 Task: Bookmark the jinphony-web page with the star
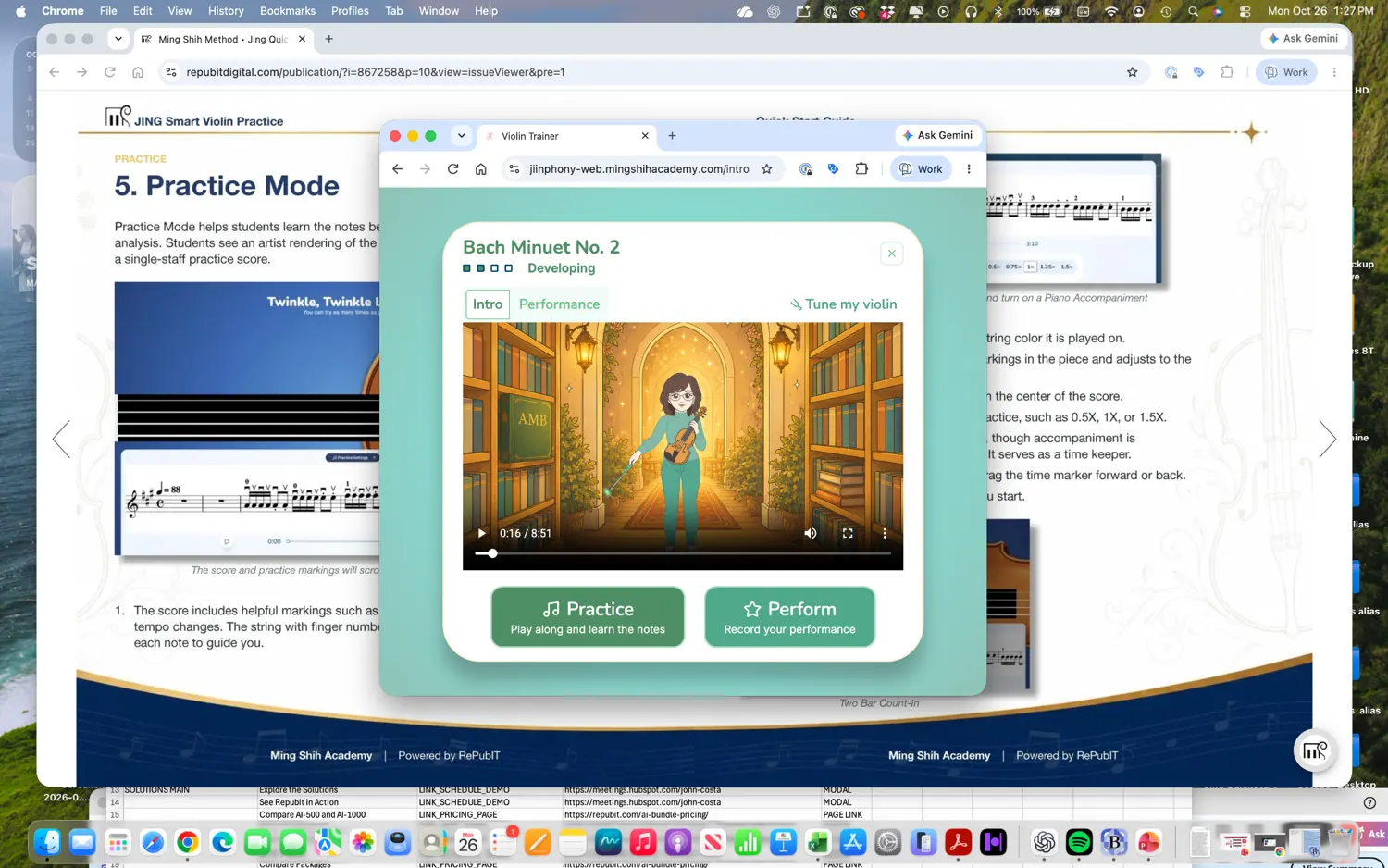[766, 169]
